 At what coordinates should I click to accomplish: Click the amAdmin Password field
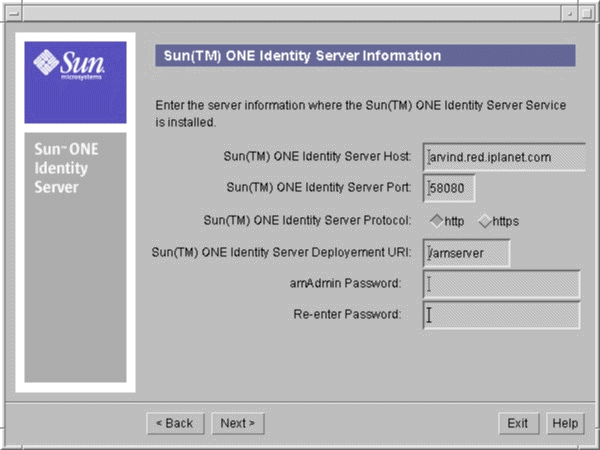click(x=502, y=284)
